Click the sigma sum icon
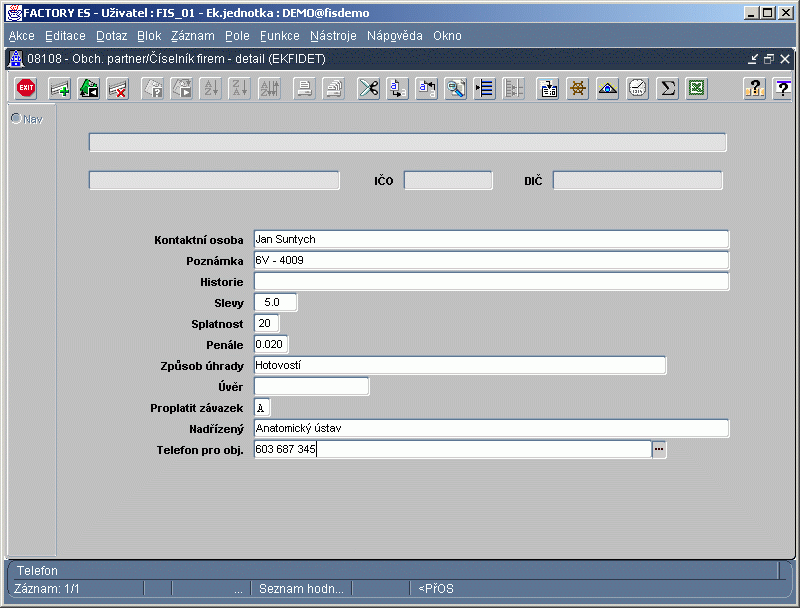This screenshot has height=608, width=800. click(667, 89)
